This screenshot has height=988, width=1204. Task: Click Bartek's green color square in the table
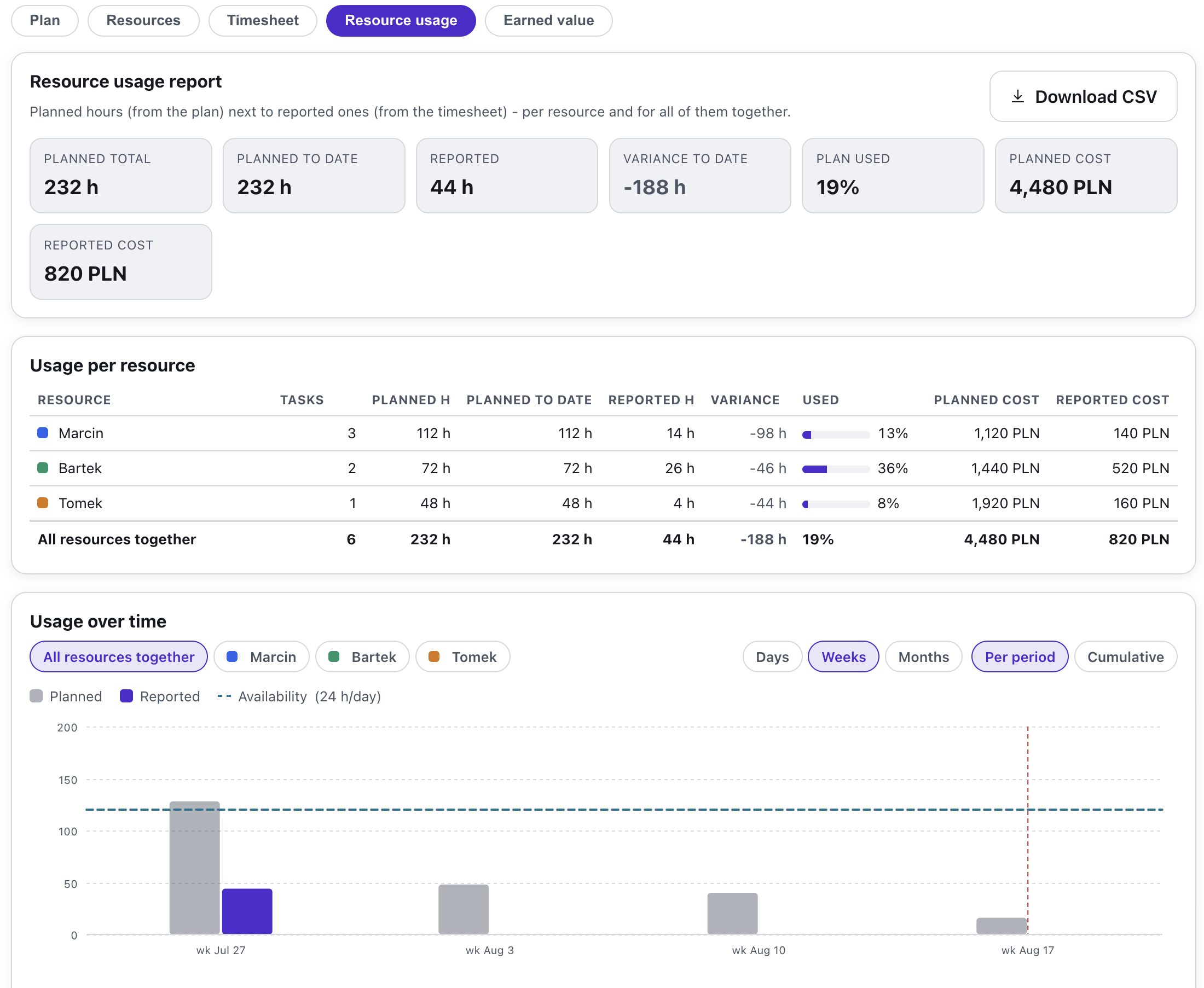pyautogui.click(x=43, y=467)
